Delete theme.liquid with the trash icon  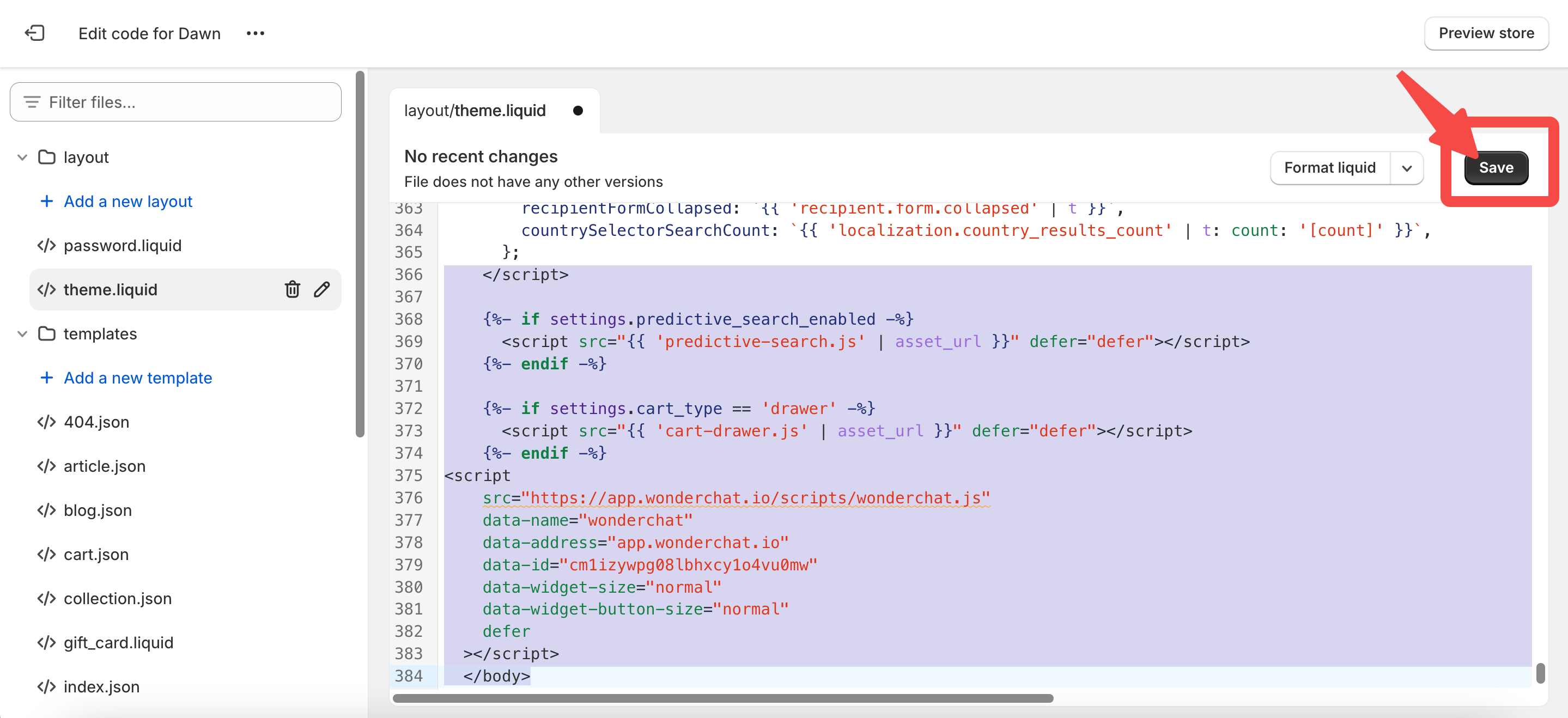coord(292,289)
